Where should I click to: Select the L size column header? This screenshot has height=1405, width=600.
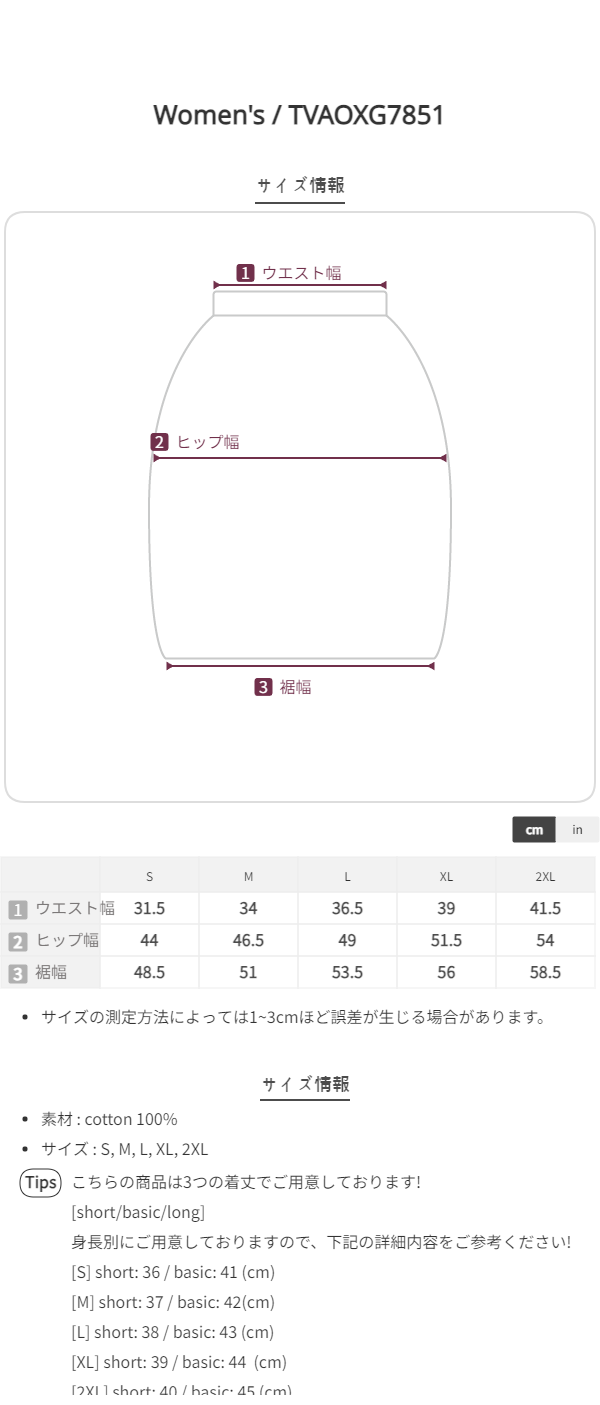tap(347, 877)
